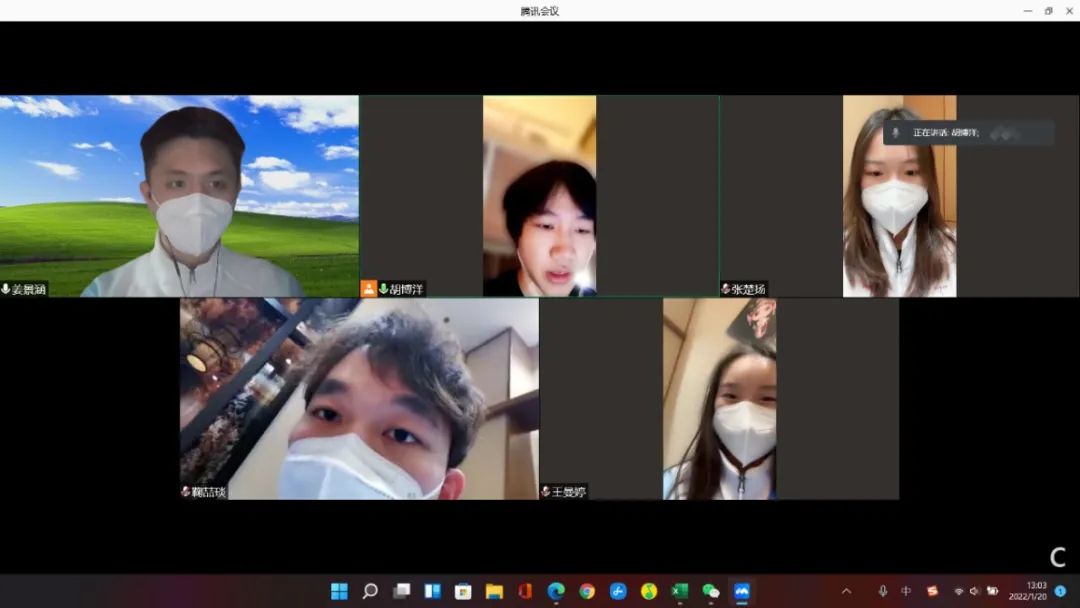
Task: Click the 姜景潮 name label with mic
Action: click(25, 289)
